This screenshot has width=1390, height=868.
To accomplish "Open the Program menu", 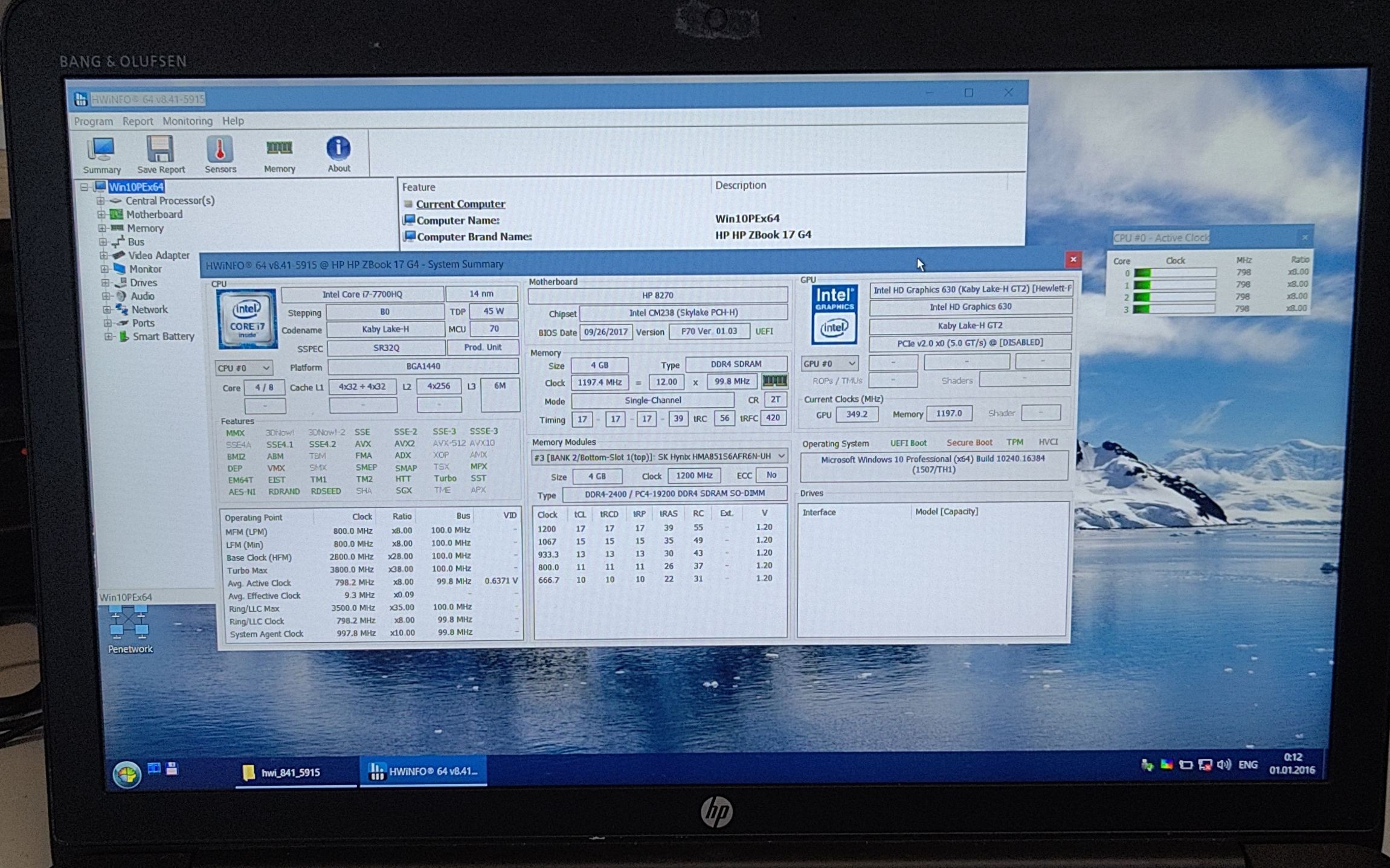I will click(94, 121).
